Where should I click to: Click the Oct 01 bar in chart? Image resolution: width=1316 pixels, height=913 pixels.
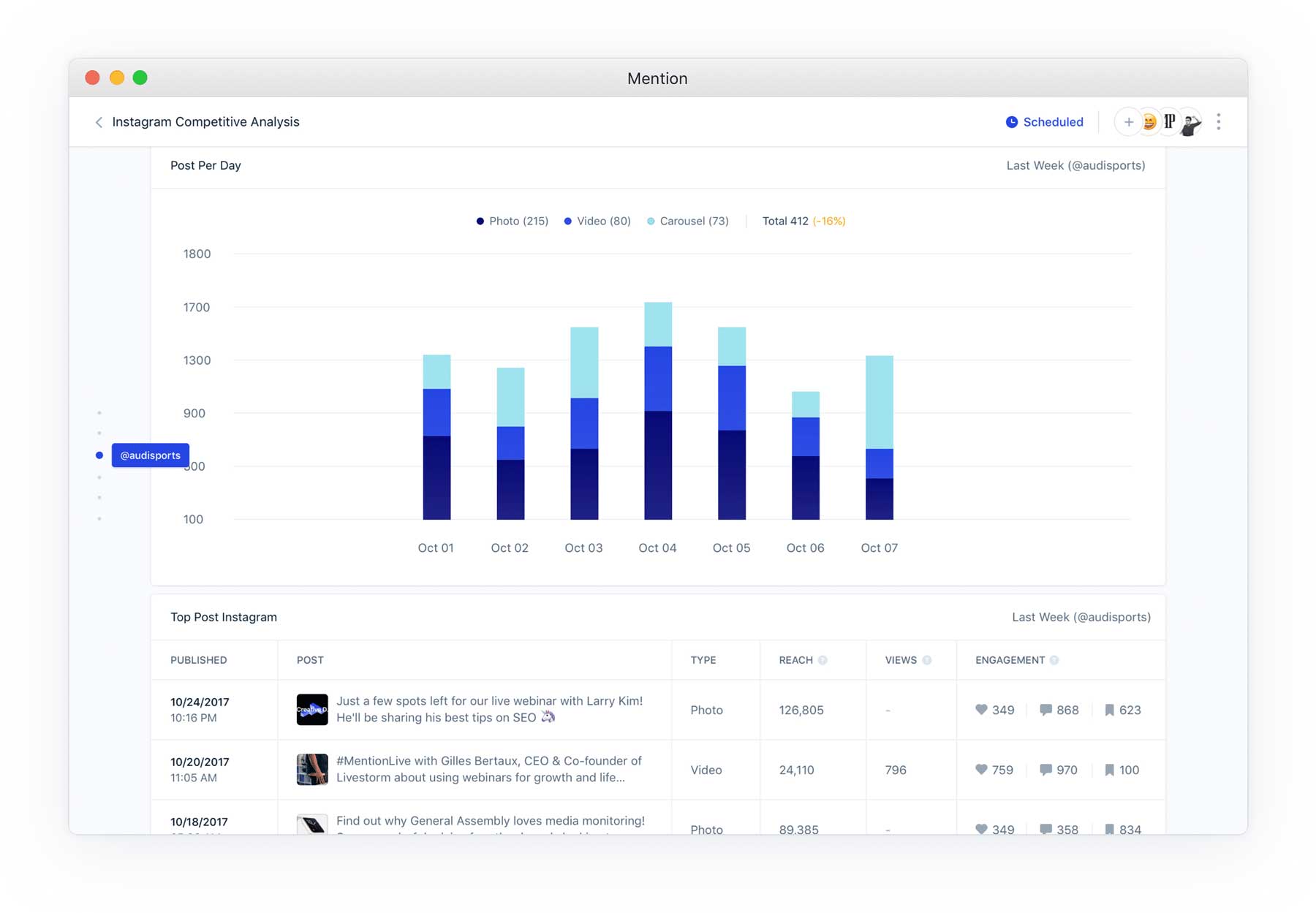coord(436,437)
